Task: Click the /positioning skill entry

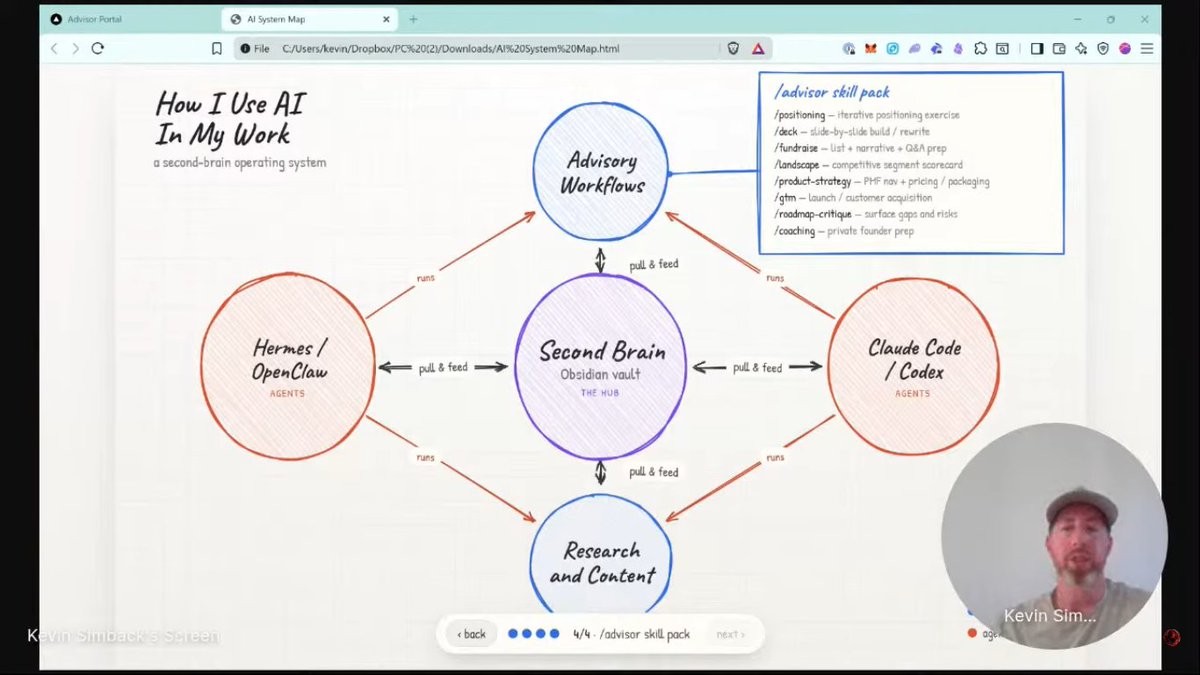Action: tap(867, 115)
